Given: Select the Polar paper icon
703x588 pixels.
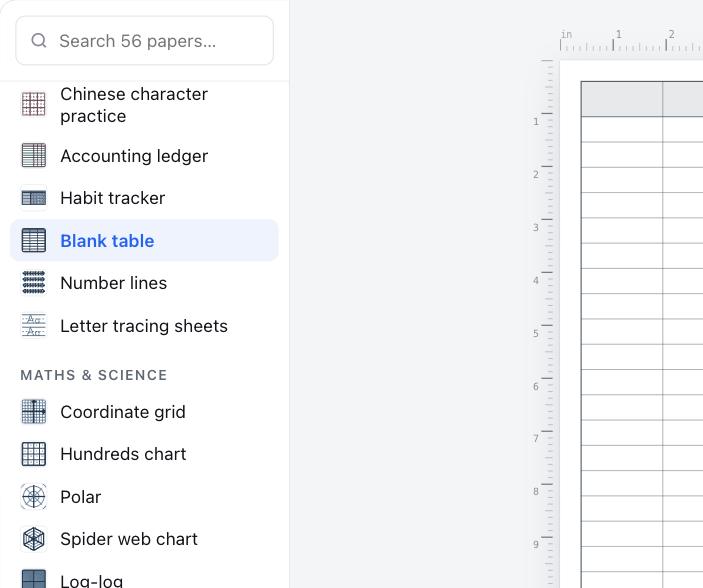Looking at the screenshot, I should [34, 497].
